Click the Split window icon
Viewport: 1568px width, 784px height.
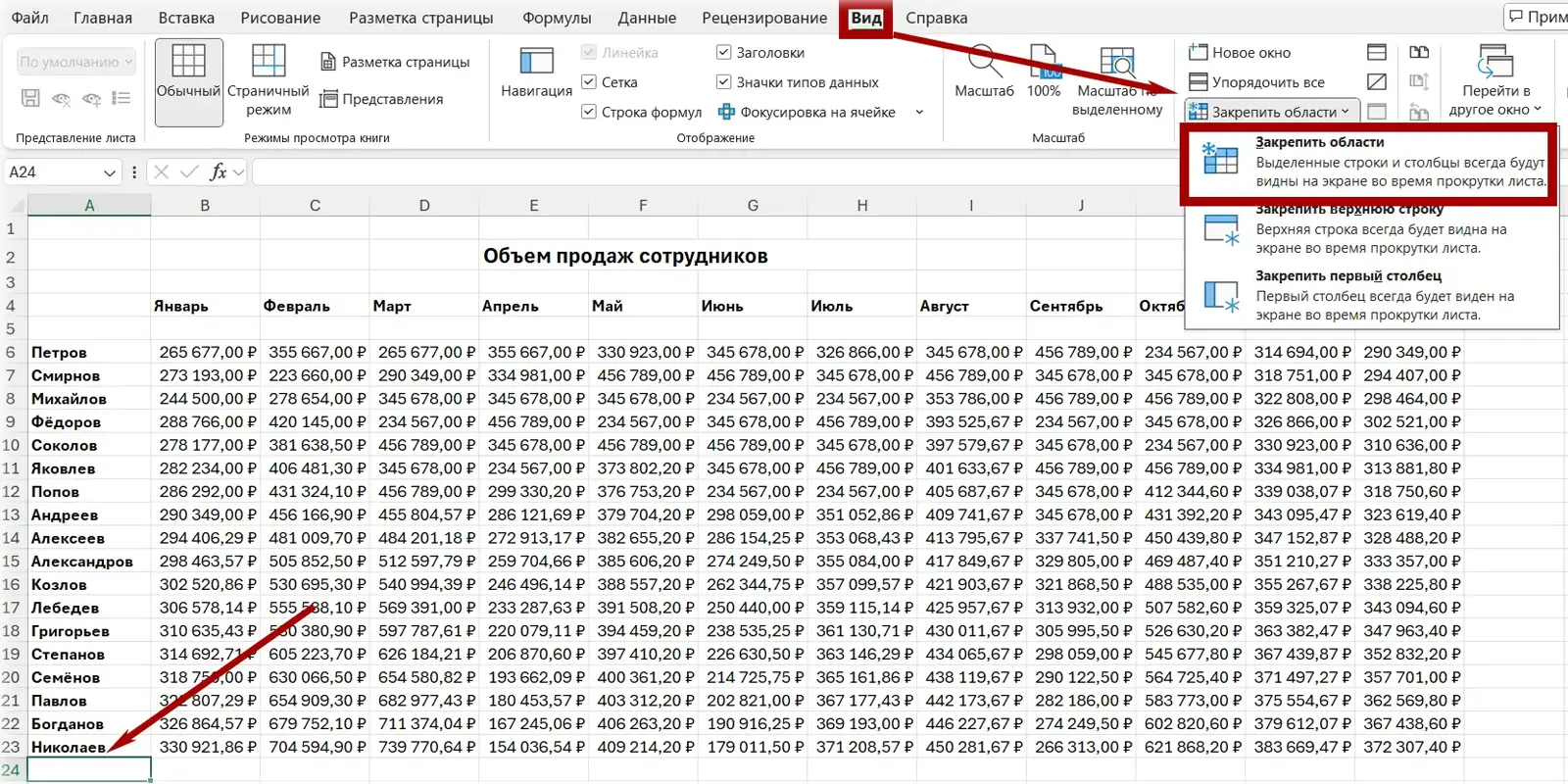(1377, 52)
